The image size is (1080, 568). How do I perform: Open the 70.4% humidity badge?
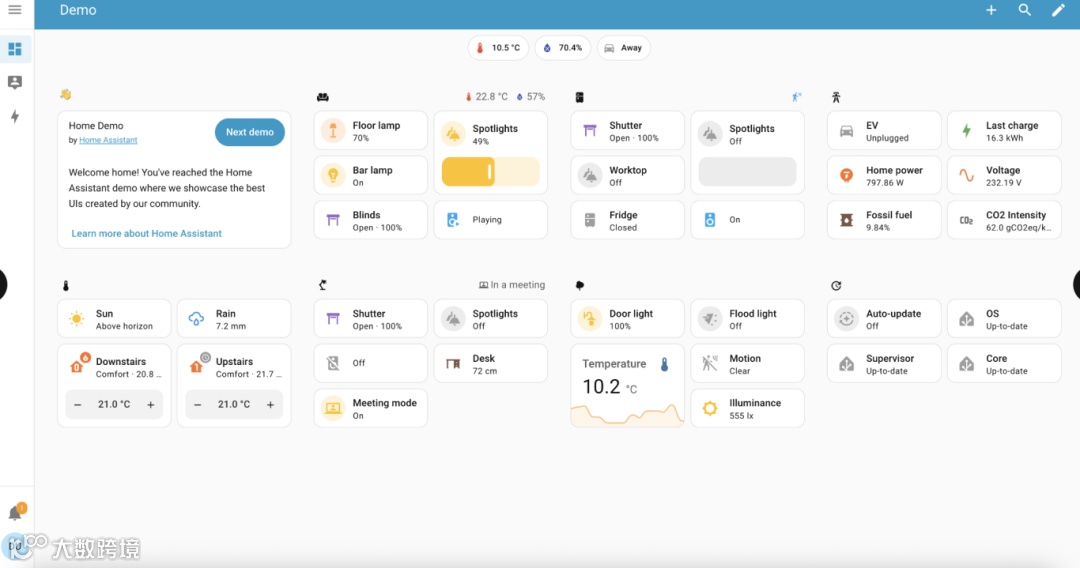(x=563, y=48)
